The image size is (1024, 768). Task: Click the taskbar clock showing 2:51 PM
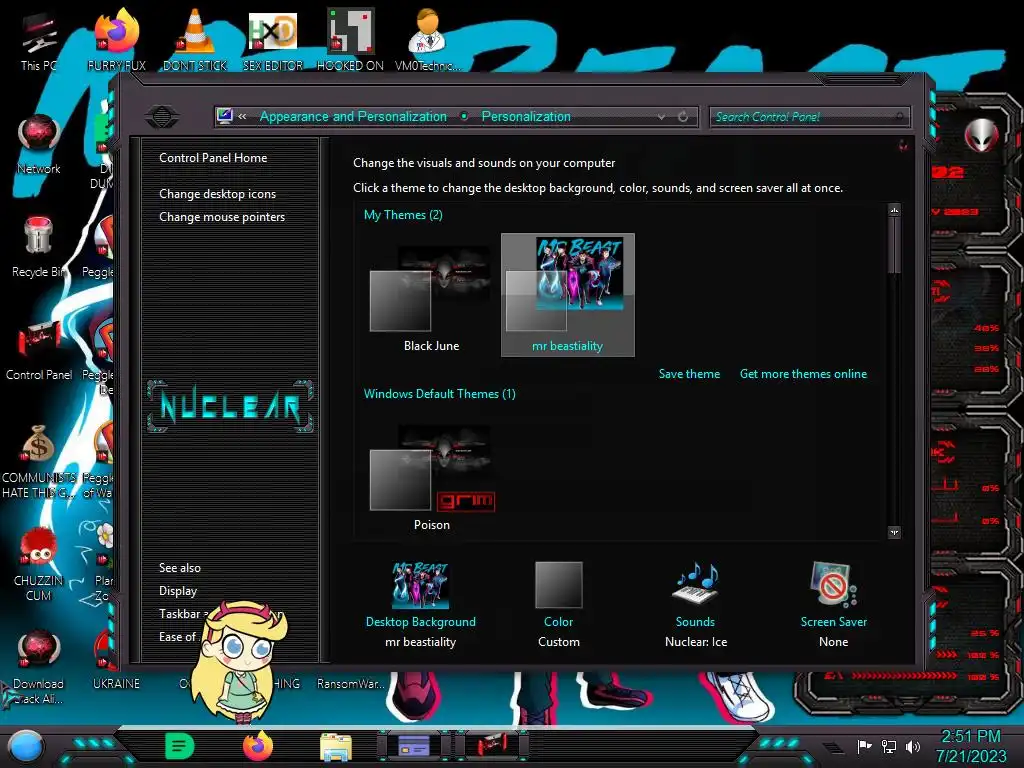pyautogui.click(x=970, y=746)
